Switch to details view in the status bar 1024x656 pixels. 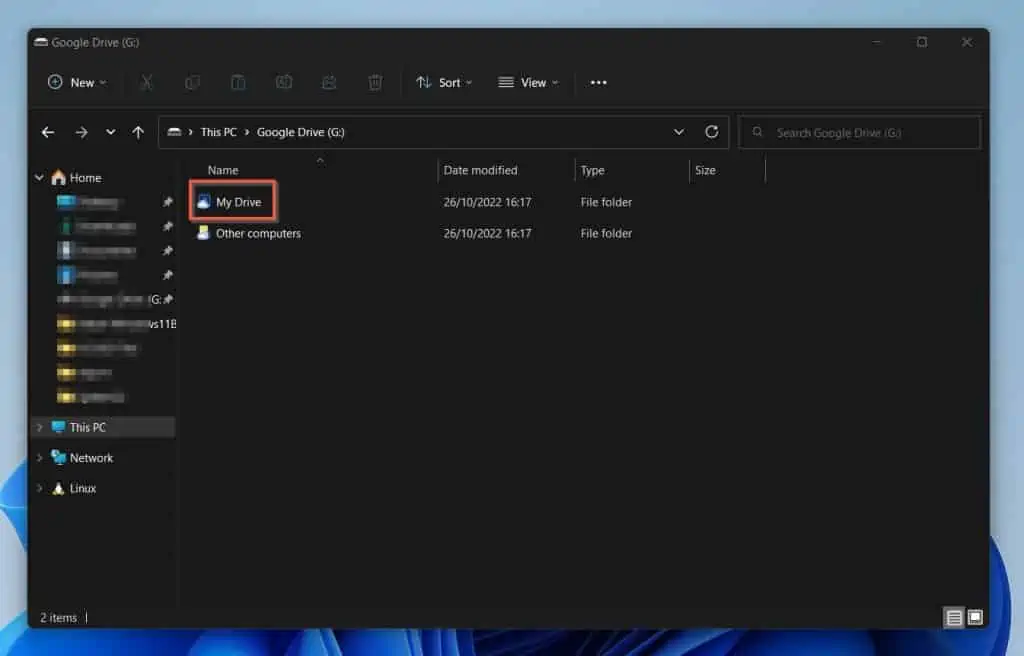click(954, 617)
